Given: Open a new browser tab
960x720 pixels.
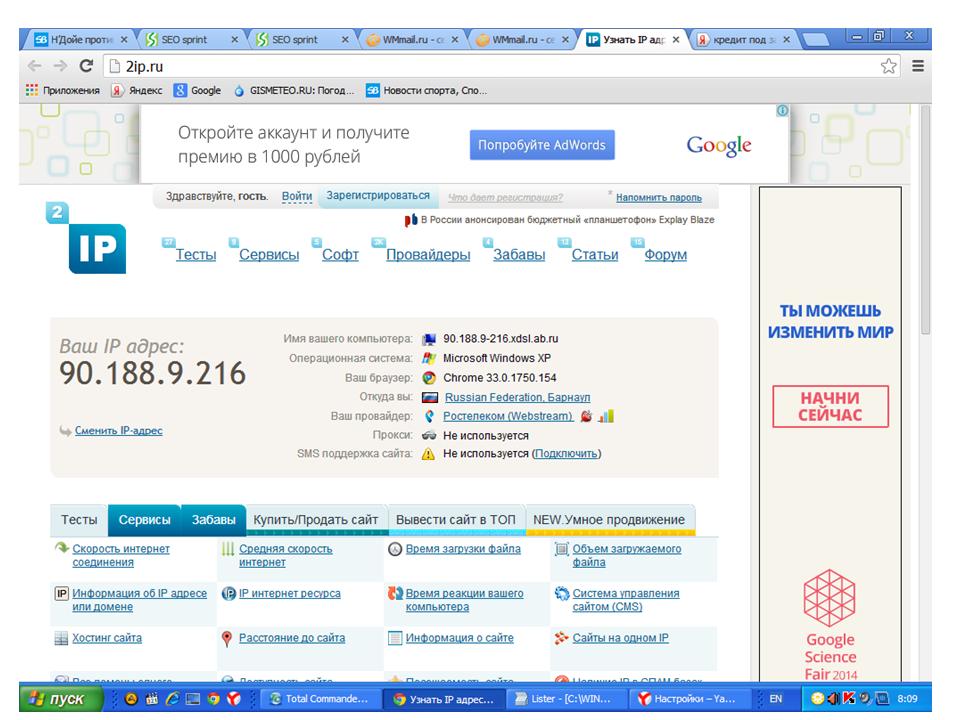Looking at the screenshot, I should pos(816,40).
